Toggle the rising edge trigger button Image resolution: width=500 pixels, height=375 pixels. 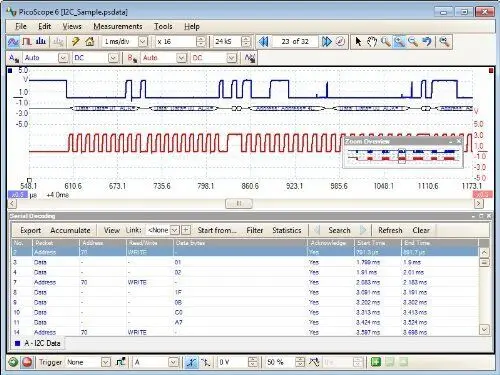(x=191, y=362)
